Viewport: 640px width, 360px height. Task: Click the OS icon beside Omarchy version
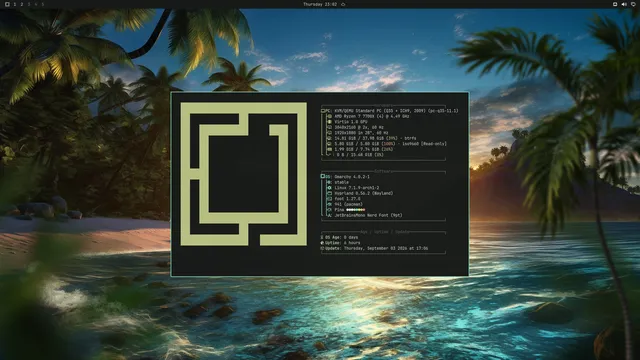pos(323,176)
